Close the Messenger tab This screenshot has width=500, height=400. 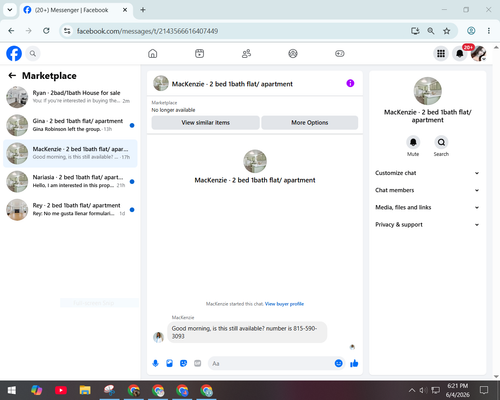click(125, 10)
